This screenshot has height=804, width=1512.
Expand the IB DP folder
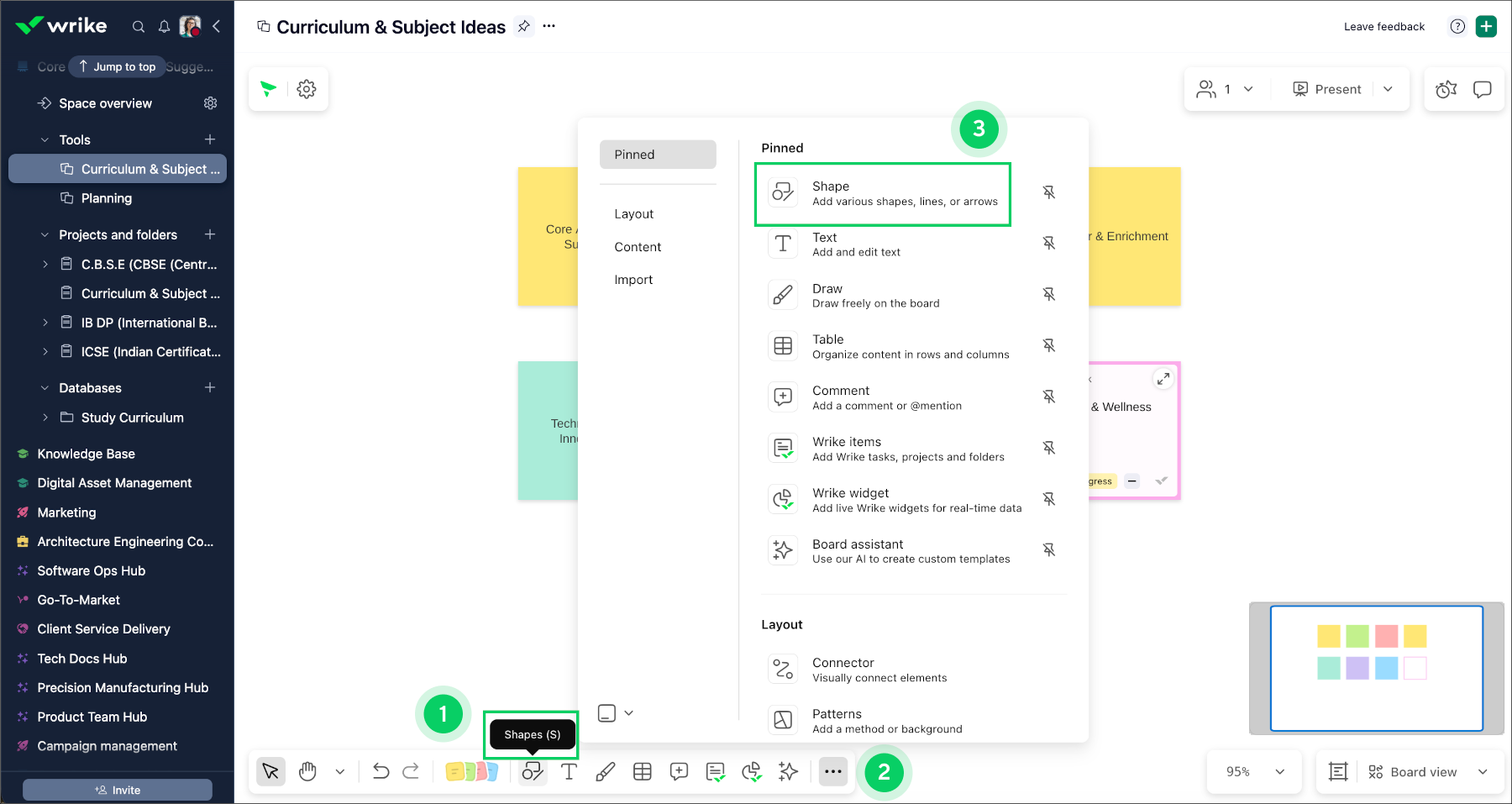45,322
